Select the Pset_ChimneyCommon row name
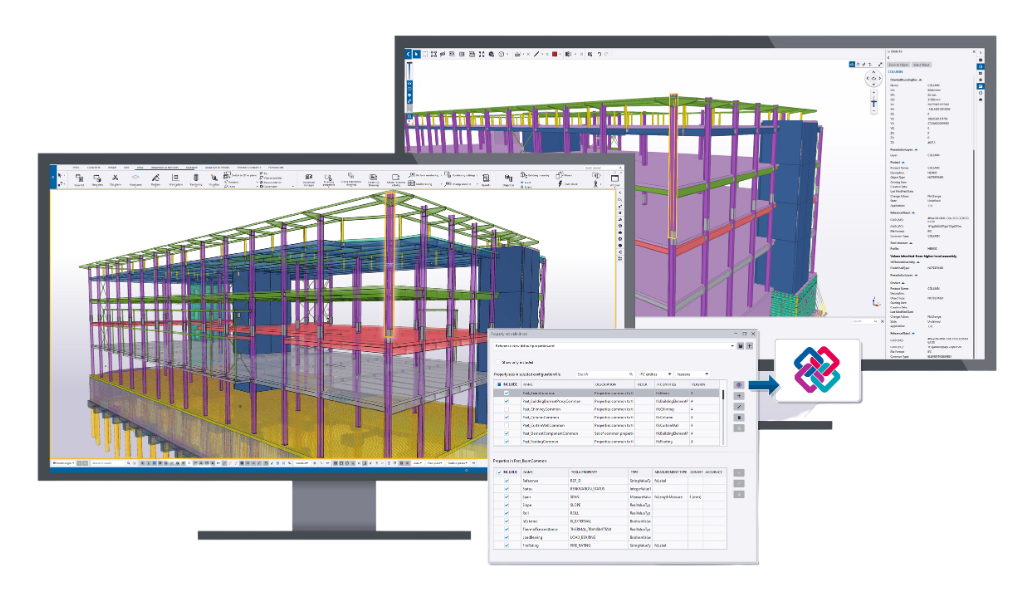 tap(542, 410)
